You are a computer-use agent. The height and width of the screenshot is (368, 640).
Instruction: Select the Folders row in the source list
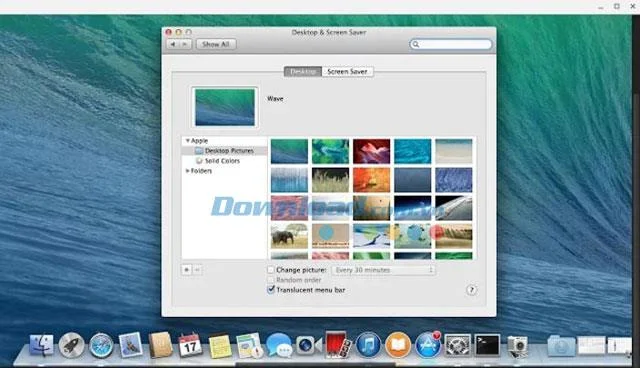[224, 171]
